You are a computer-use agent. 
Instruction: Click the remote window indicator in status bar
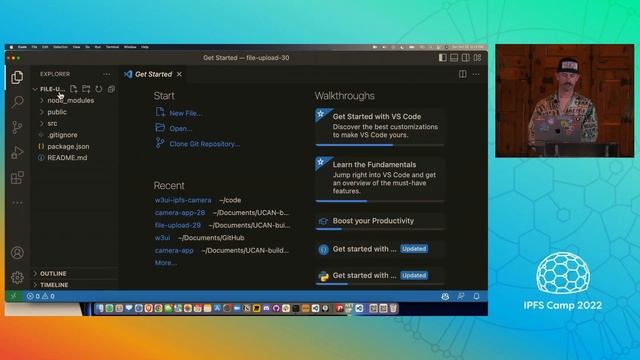[x=13, y=296]
